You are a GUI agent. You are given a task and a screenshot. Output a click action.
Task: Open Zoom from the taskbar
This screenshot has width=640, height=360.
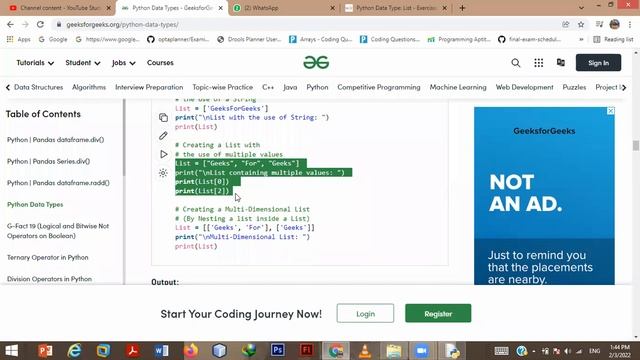(422, 351)
